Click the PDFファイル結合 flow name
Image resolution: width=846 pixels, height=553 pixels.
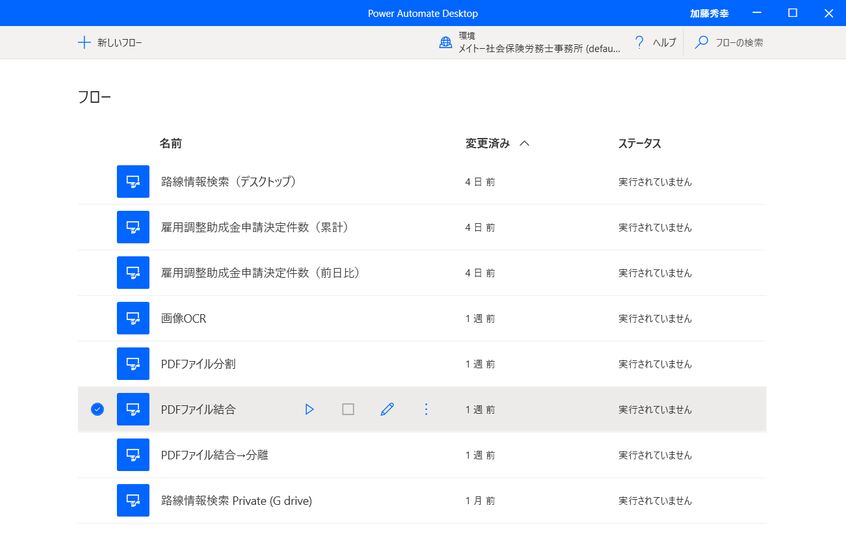[198, 409]
